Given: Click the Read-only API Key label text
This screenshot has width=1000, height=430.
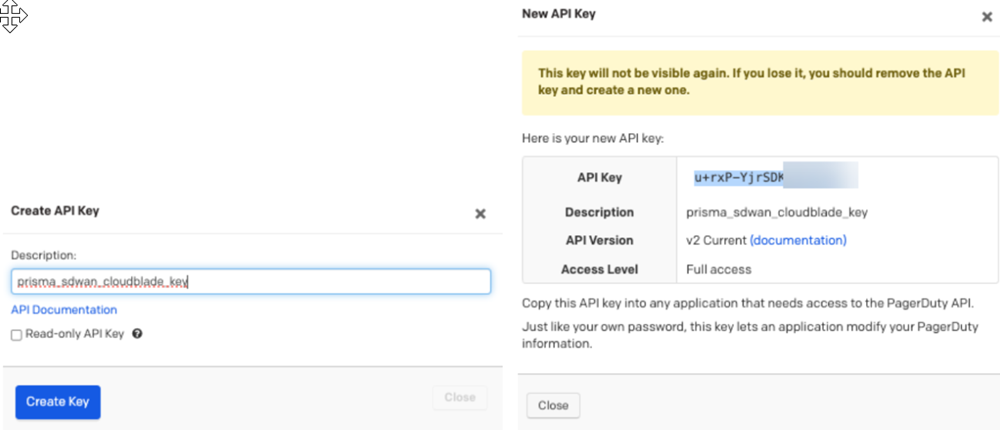Looking at the screenshot, I should pyautogui.click(x=75, y=334).
